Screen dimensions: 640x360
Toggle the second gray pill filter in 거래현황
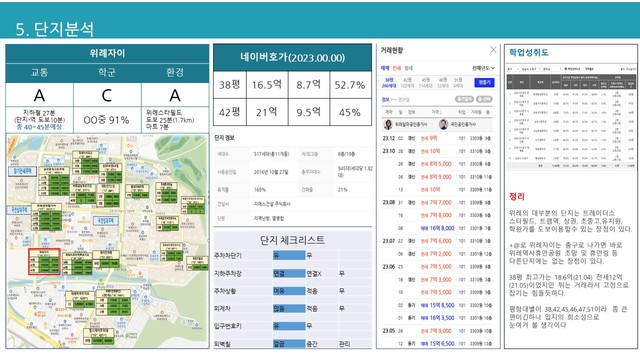click(x=484, y=99)
